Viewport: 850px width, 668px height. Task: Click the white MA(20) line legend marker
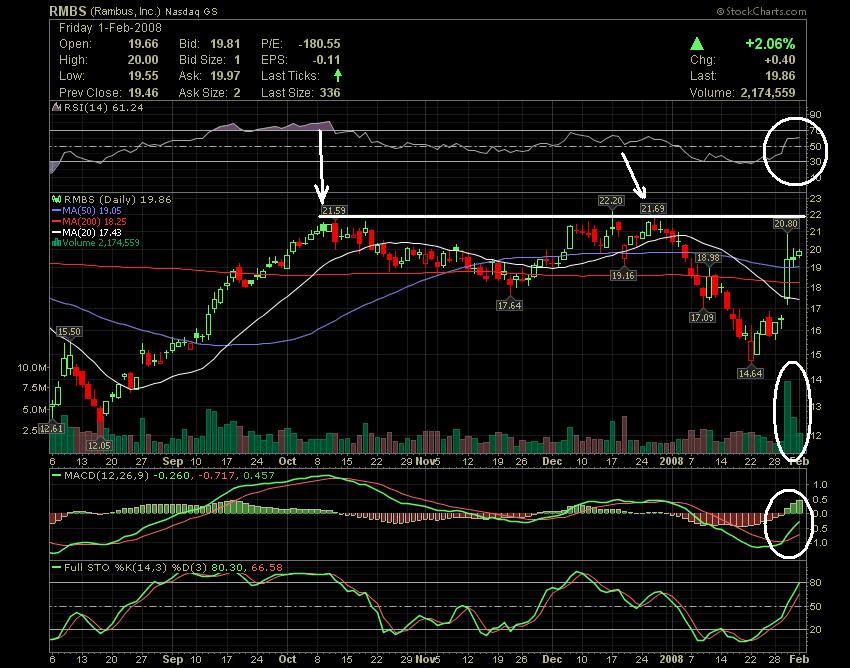[x=56, y=232]
